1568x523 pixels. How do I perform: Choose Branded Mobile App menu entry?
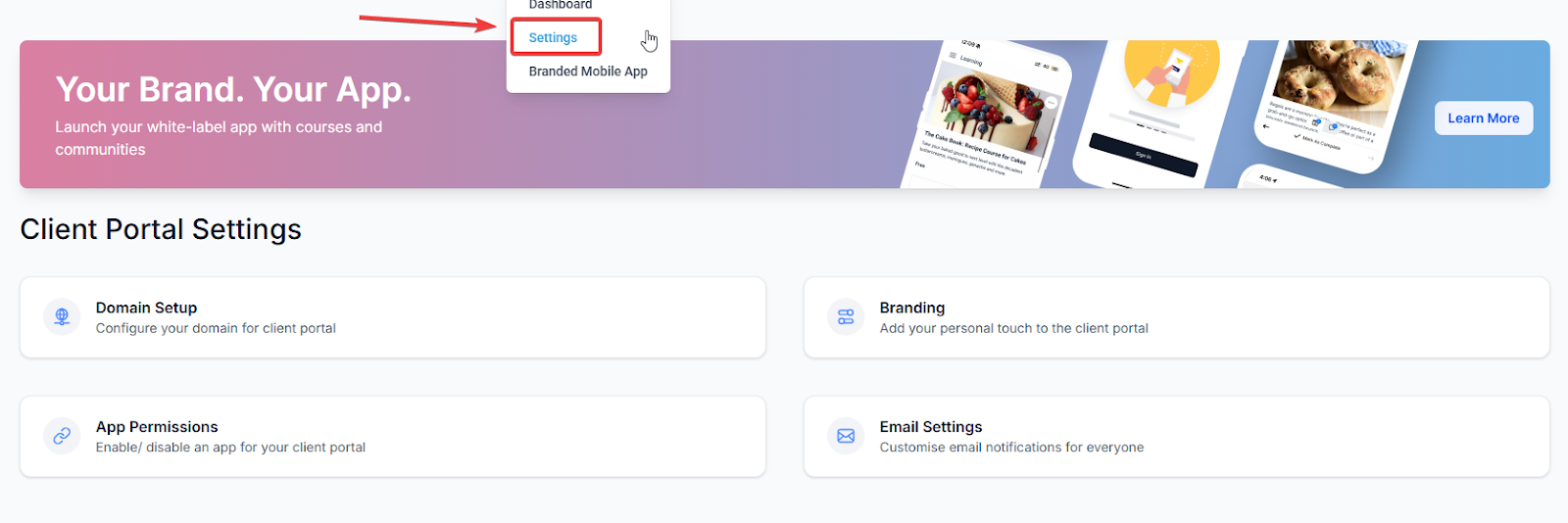588,71
